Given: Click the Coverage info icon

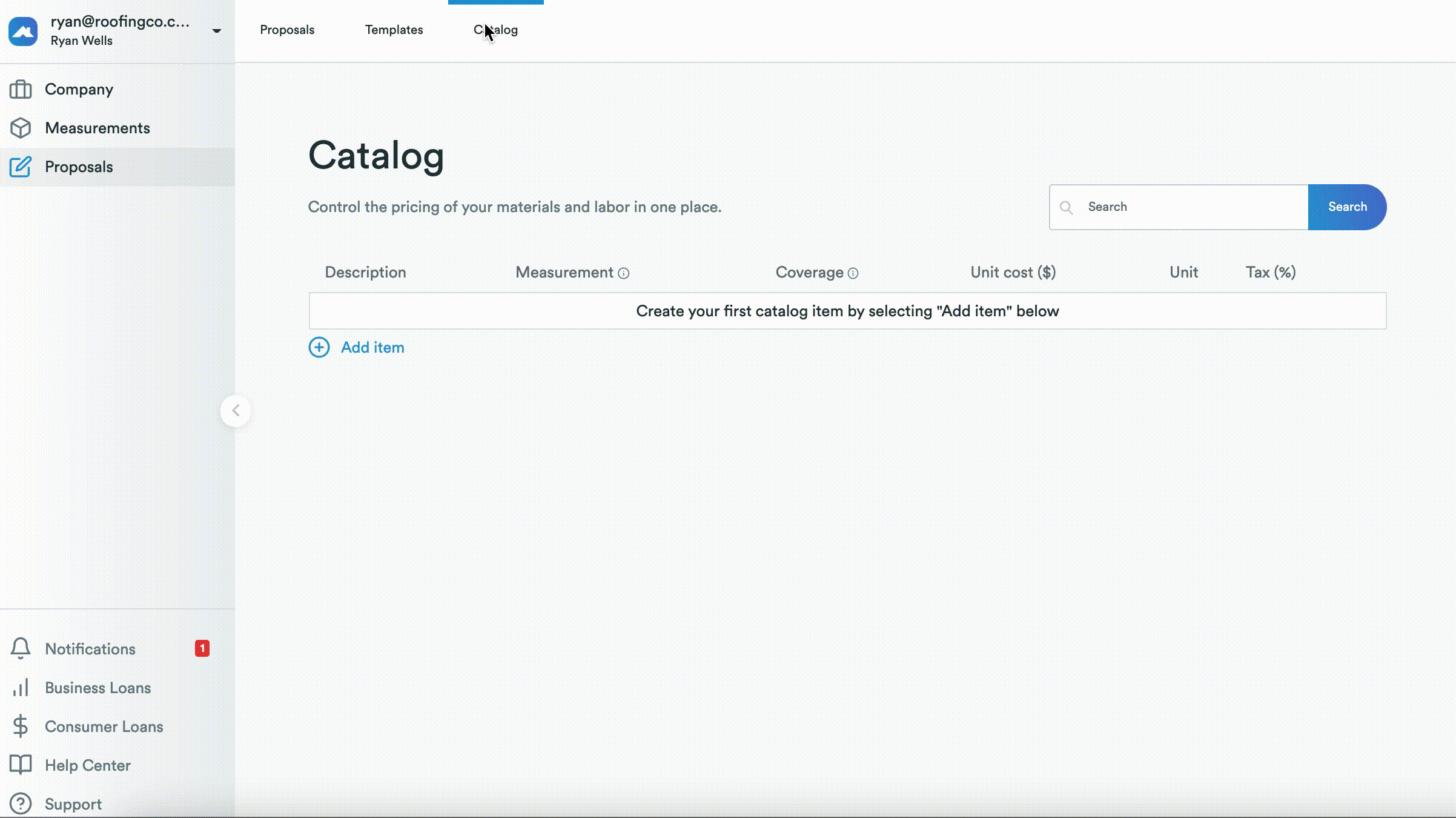Looking at the screenshot, I should click(x=853, y=273).
